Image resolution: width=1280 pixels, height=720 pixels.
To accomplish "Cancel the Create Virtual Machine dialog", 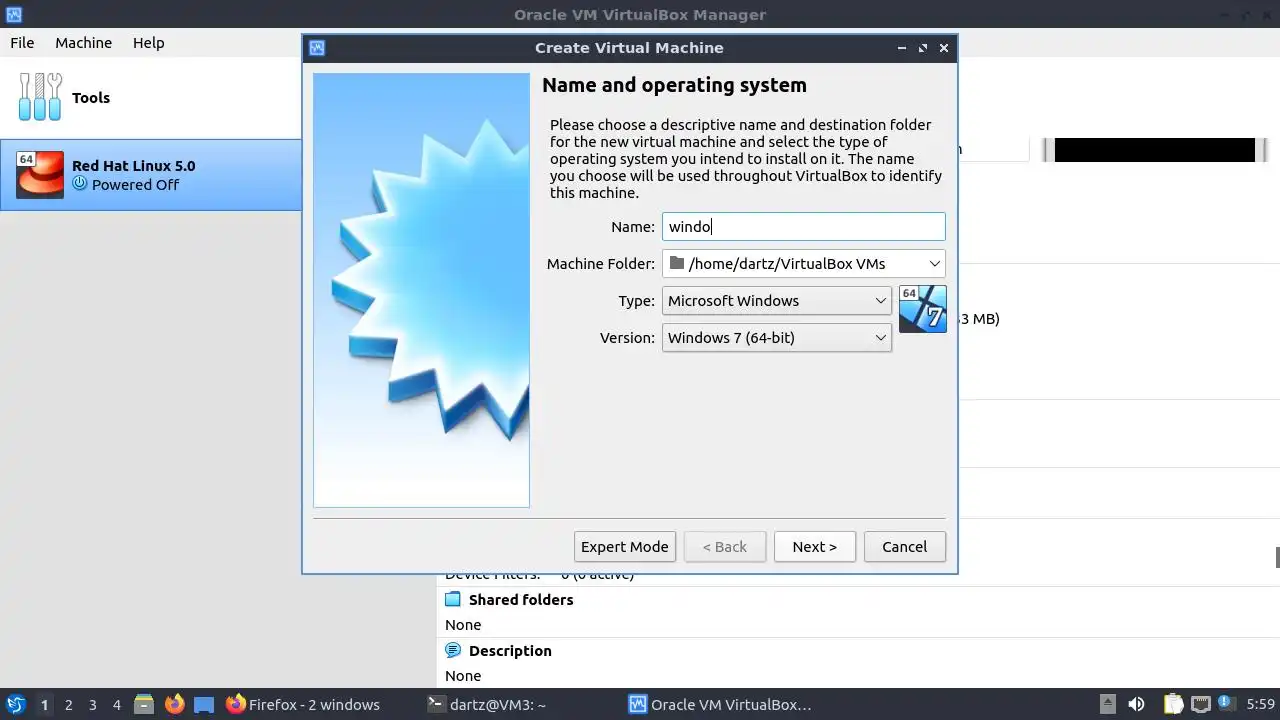I will click(x=904, y=546).
